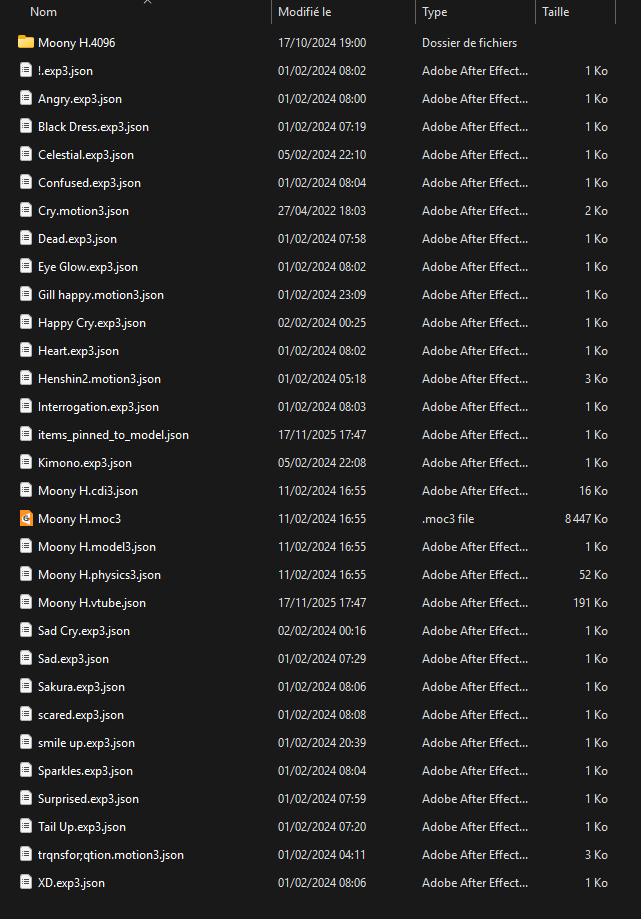641x919 pixels.
Task: Toggle sort arrow above Nom column
Action: point(147,3)
